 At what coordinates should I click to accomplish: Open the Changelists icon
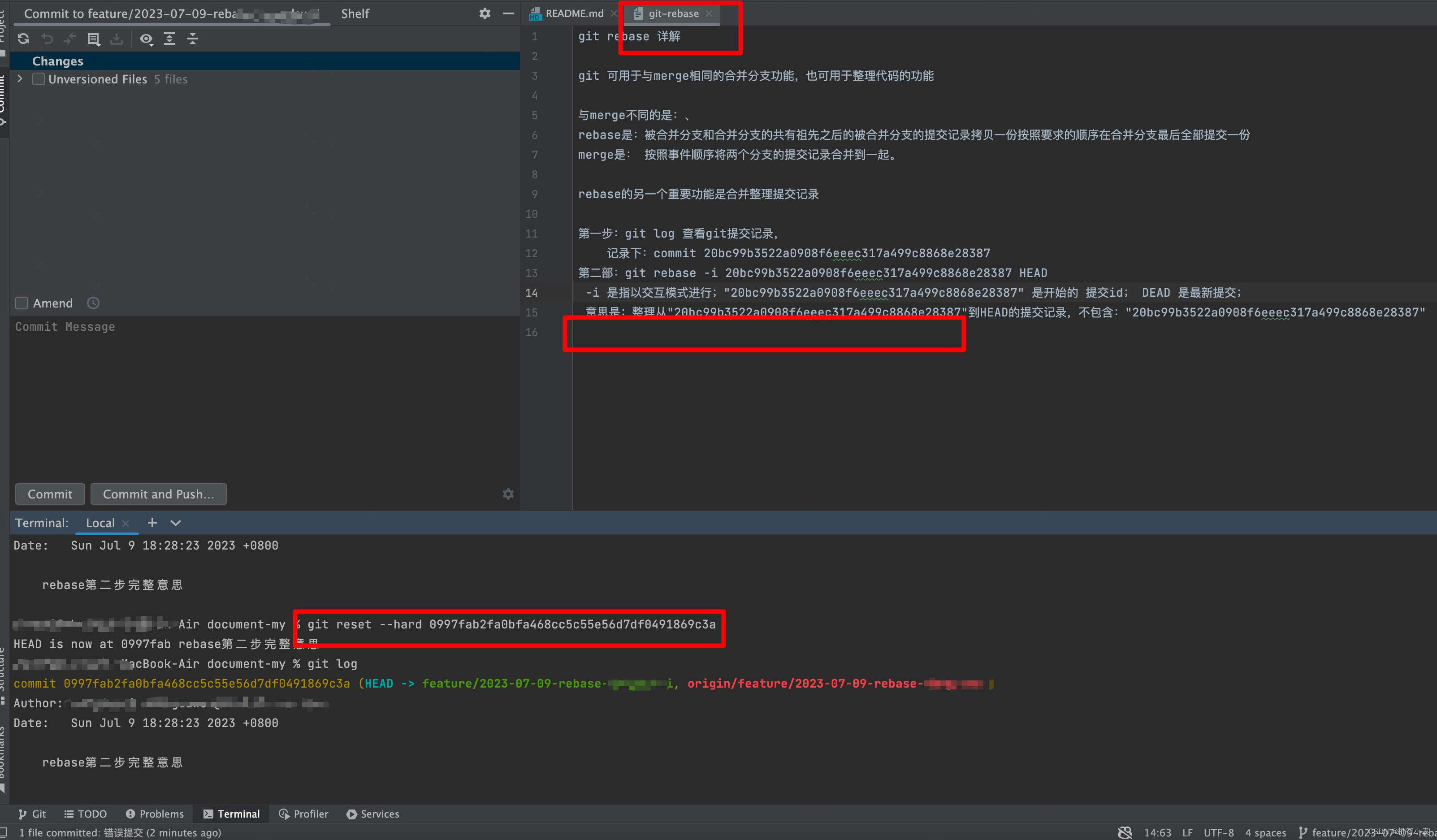(x=94, y=39)
